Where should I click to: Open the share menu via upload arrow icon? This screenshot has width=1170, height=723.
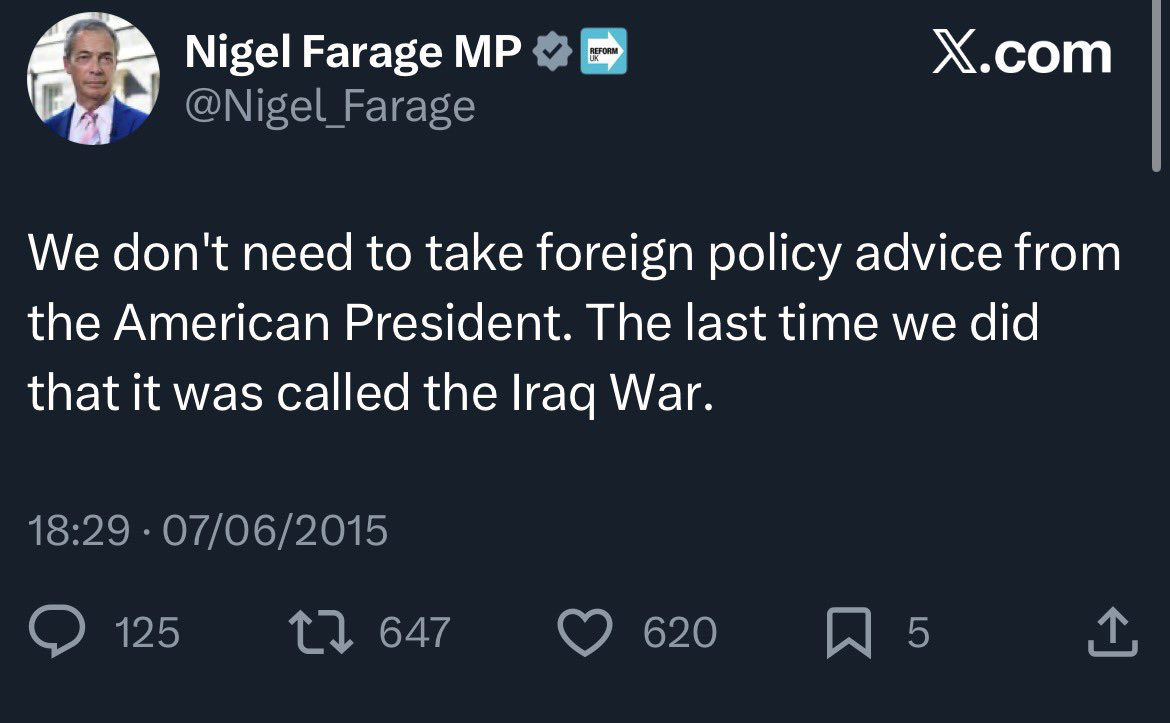(1112, 633)
